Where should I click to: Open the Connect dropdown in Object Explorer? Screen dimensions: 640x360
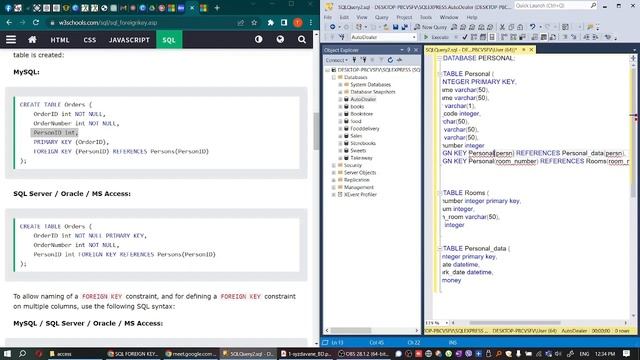coord(337,60)
